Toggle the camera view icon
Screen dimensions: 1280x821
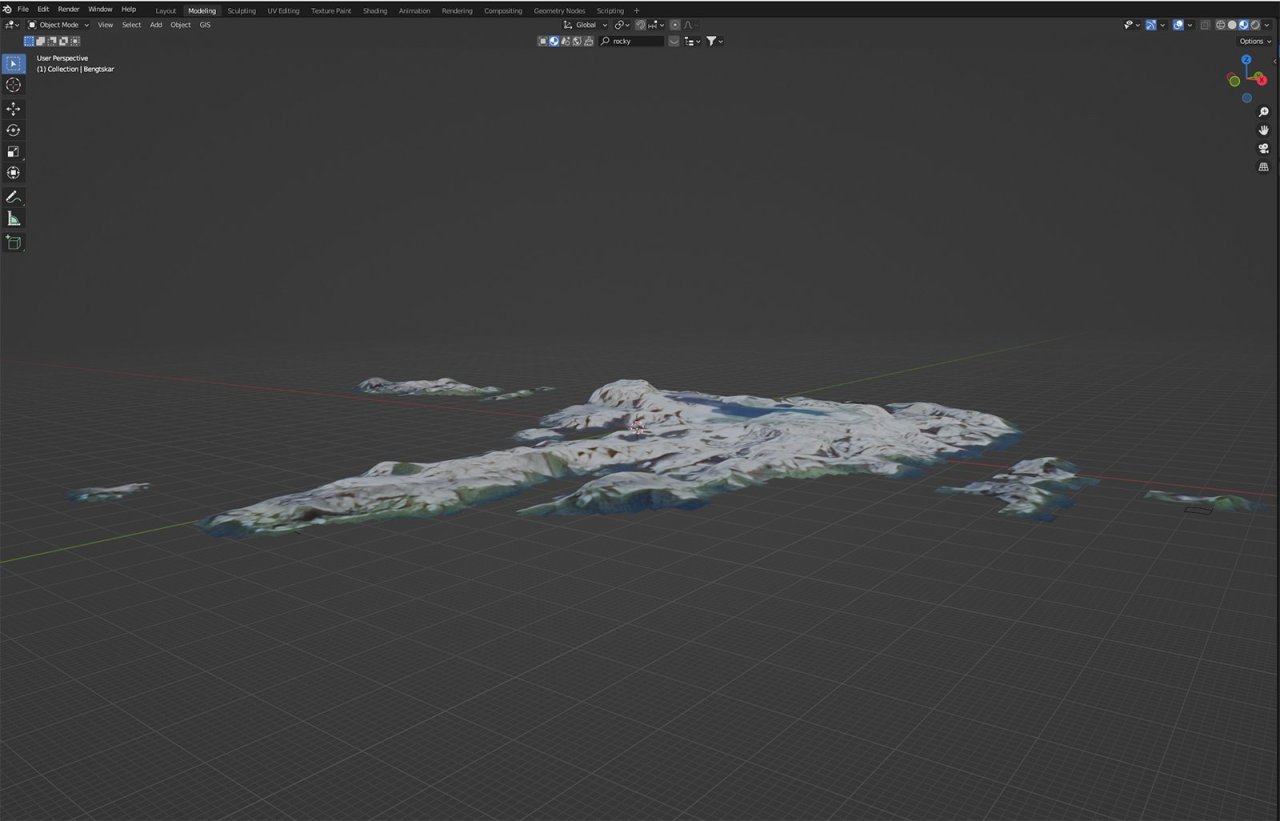(1263, 148)
